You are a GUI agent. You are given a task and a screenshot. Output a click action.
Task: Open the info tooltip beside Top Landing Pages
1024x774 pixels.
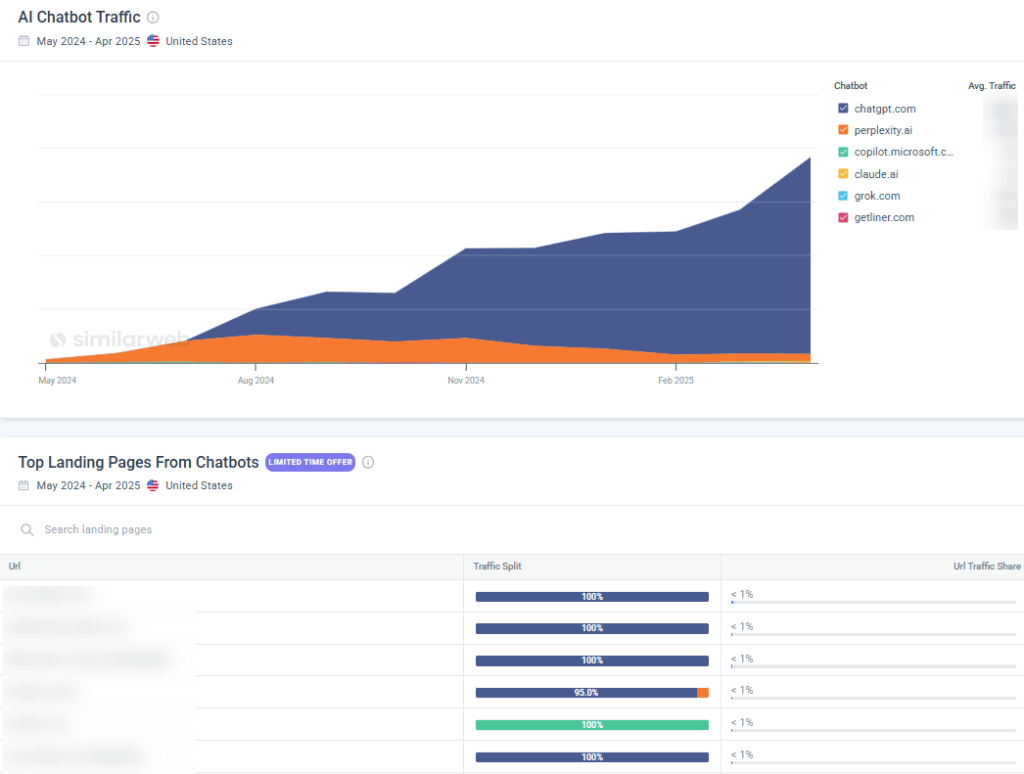(368, 462)
